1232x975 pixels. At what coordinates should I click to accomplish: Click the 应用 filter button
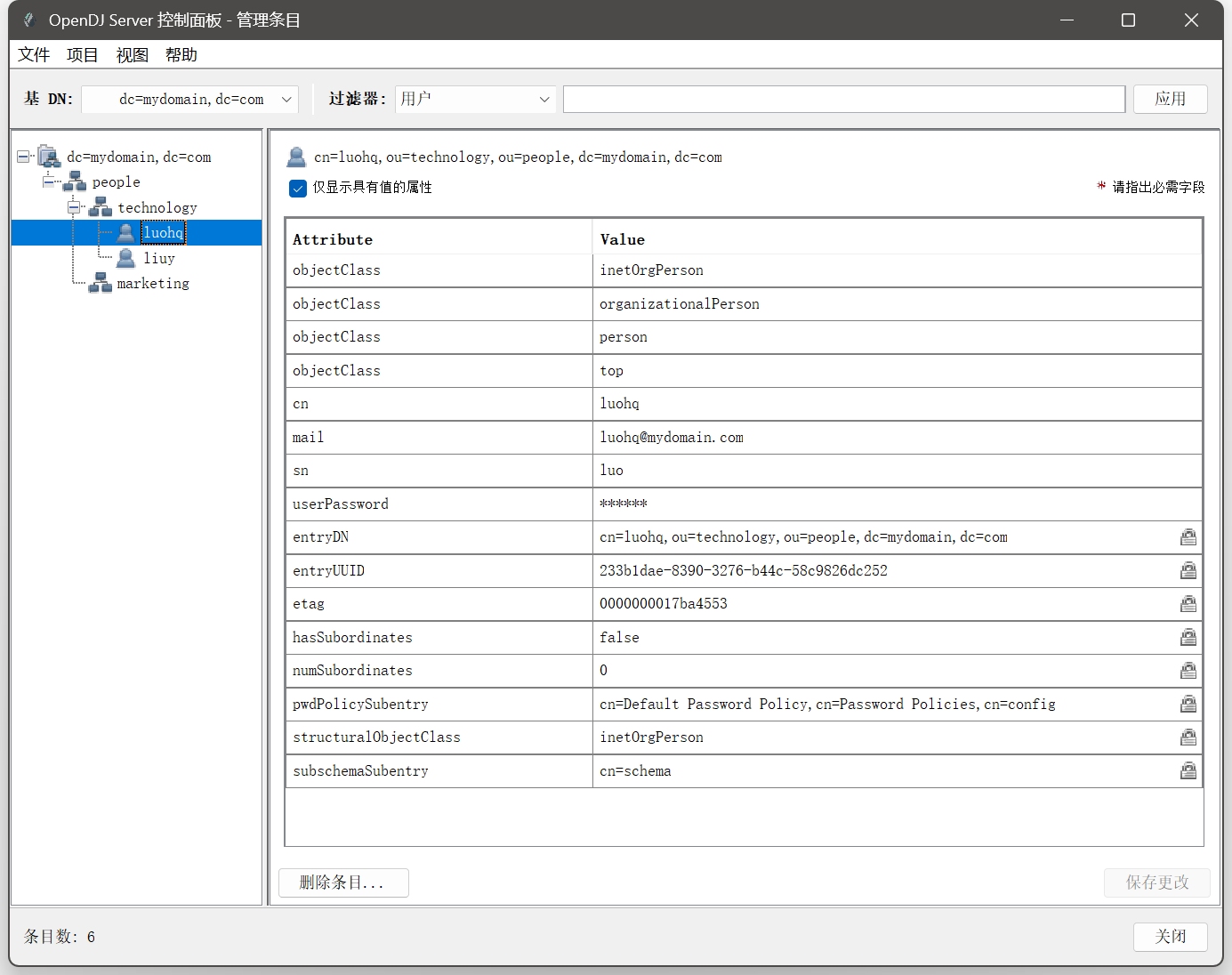(x=1170, y=99)
